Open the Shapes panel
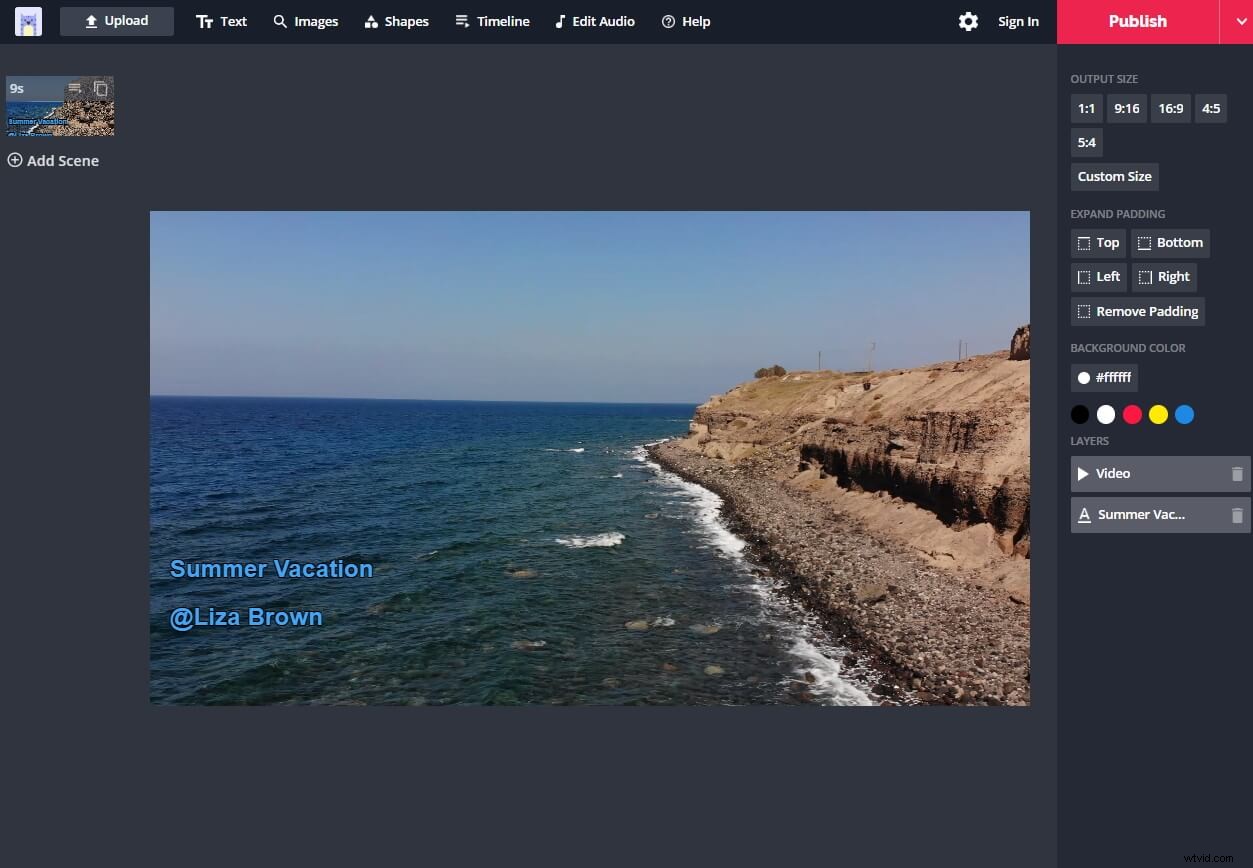Screen dimensions: 1253x868 tap(396, 21)
